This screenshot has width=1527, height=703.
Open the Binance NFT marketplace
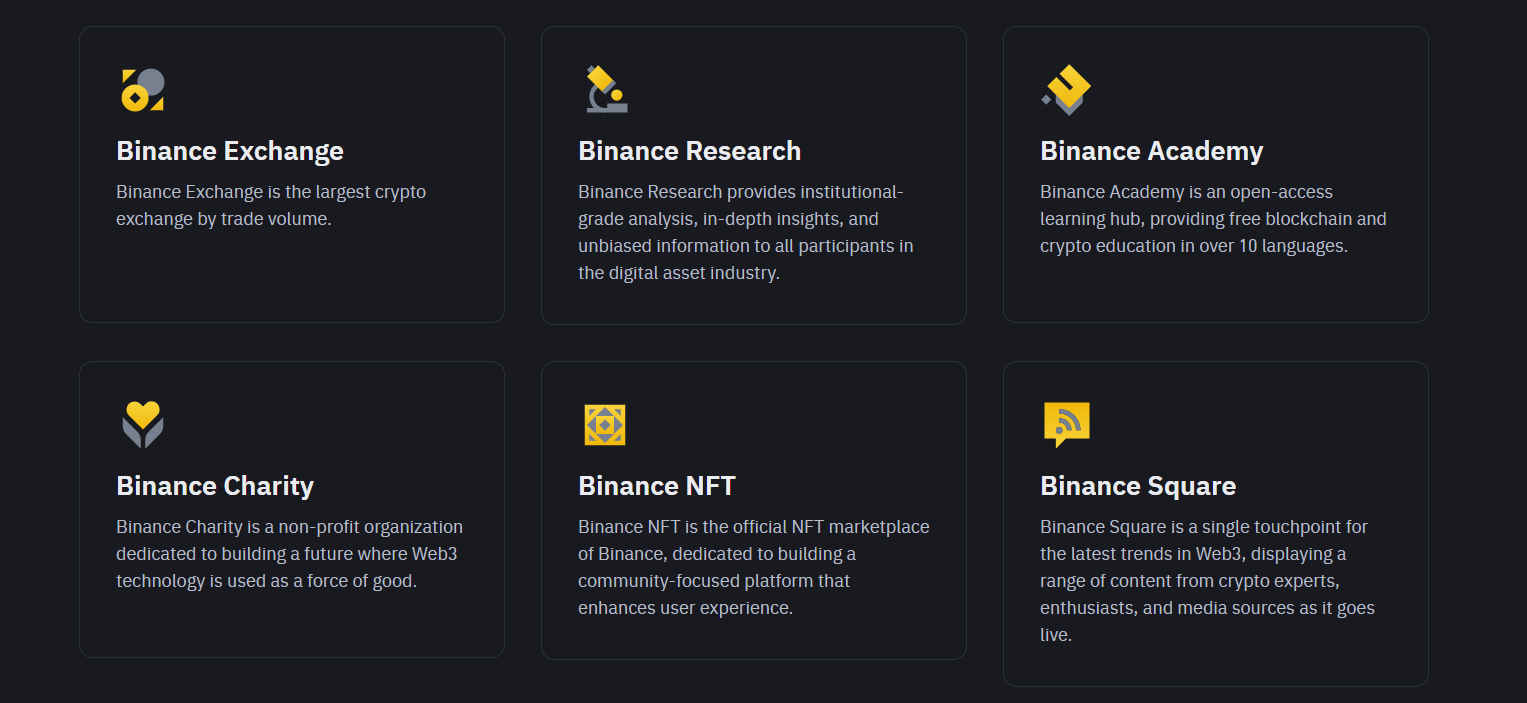[657, 486]
